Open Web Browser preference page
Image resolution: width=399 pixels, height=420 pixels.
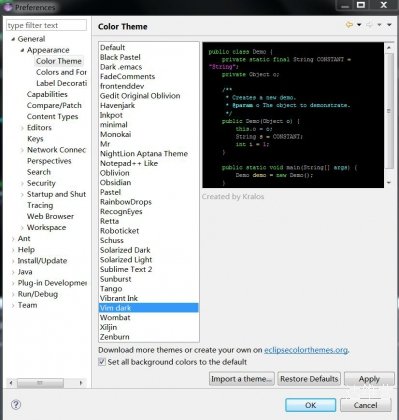tap(50, 216)
